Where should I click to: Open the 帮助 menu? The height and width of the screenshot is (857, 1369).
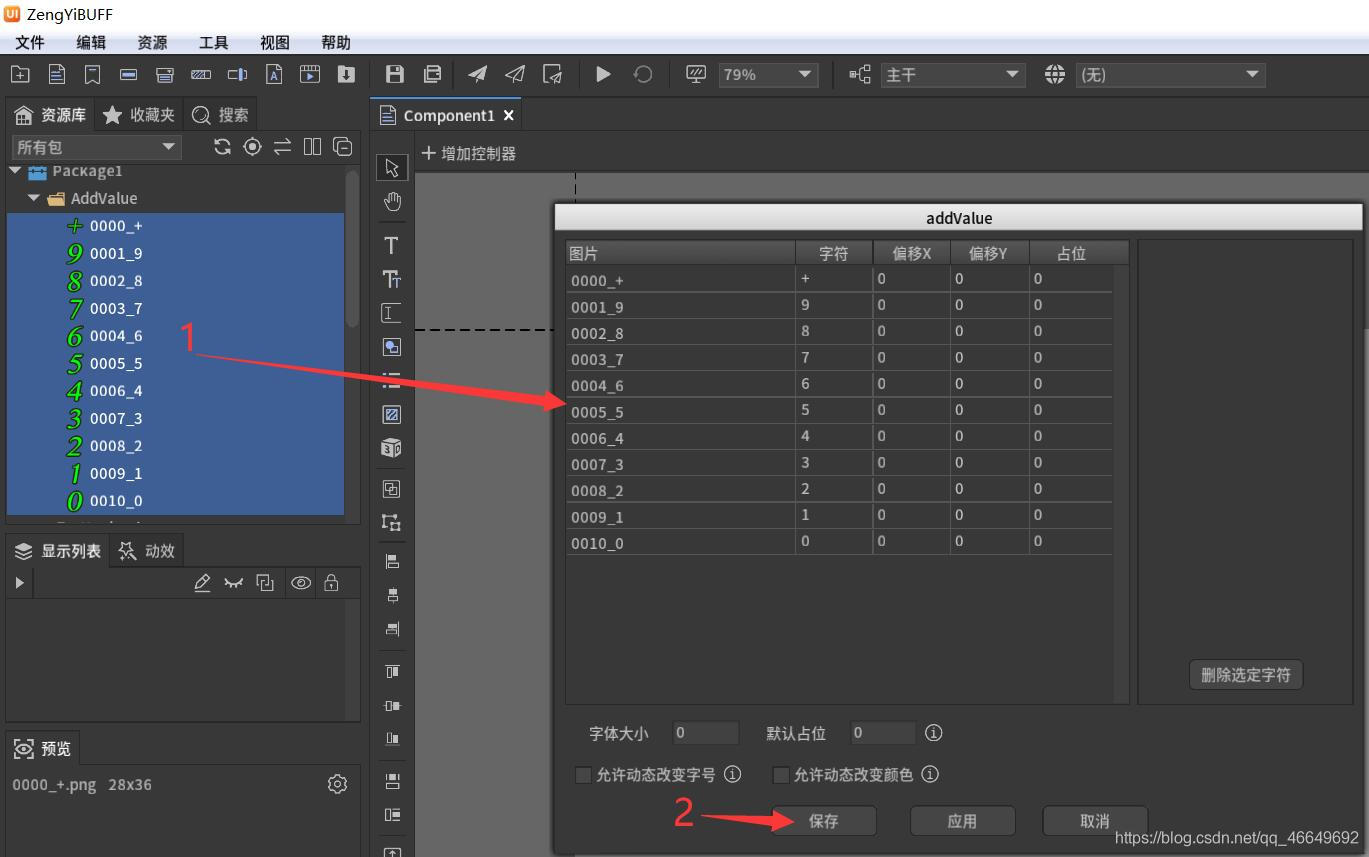click(x=336, y=43)
